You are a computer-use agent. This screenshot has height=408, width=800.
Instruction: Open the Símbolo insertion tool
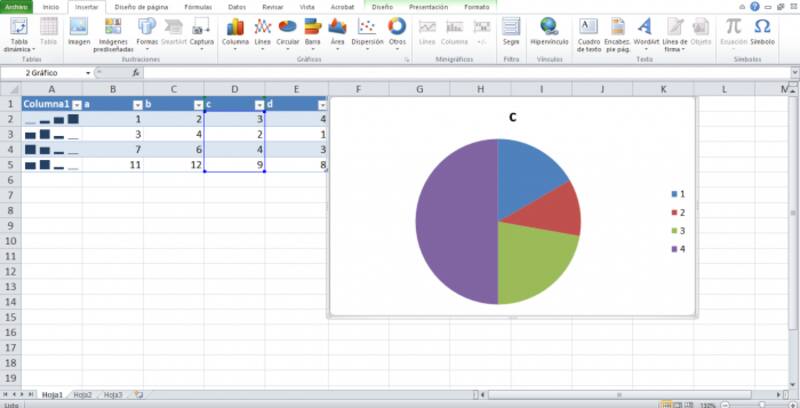pos(762,31)
